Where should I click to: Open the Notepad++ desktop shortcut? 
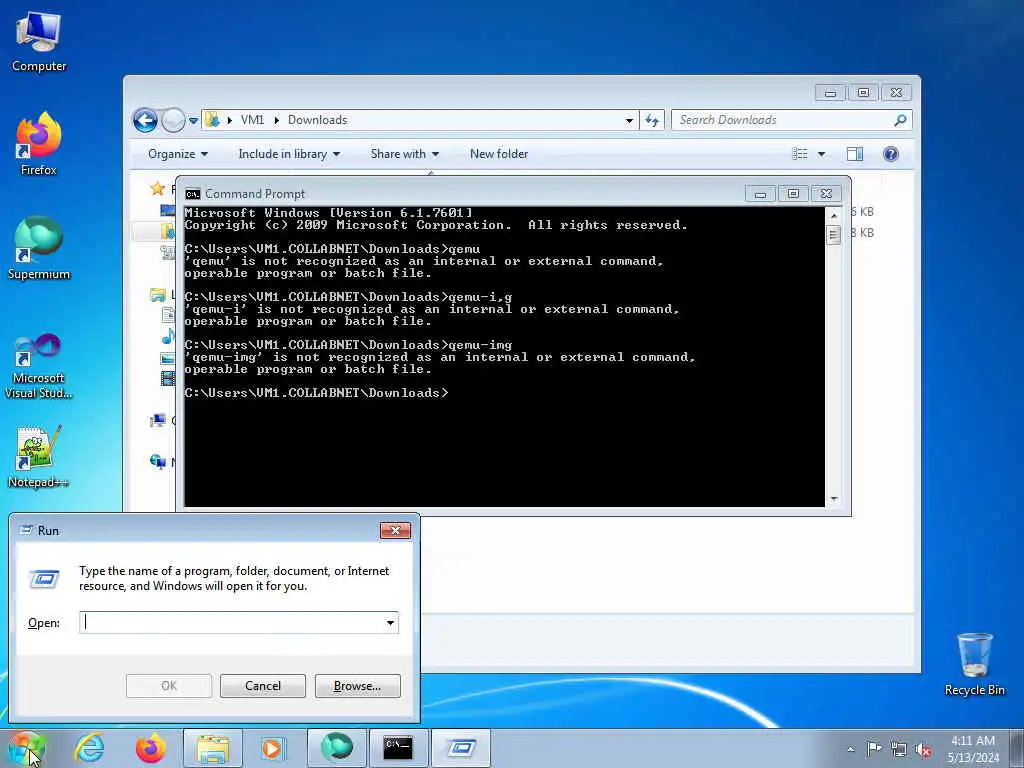coord(39,457)
